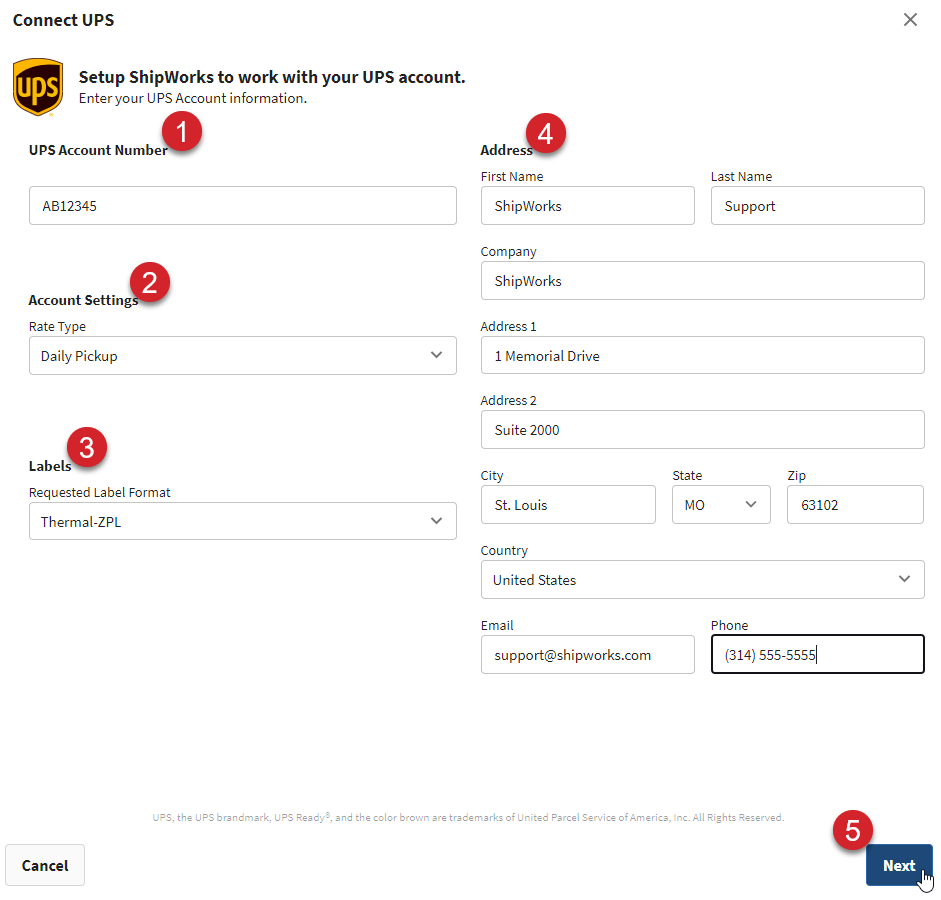Click the "Labels" section heading
The image size is (941, 900).
50,466
